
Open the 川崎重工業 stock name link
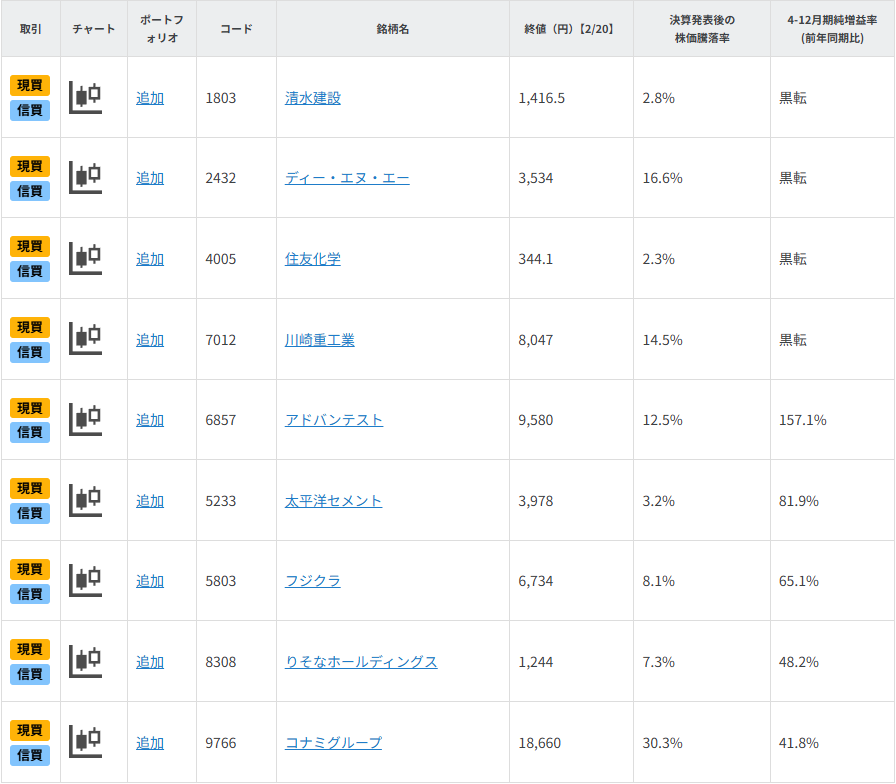[x=319, y=340]
